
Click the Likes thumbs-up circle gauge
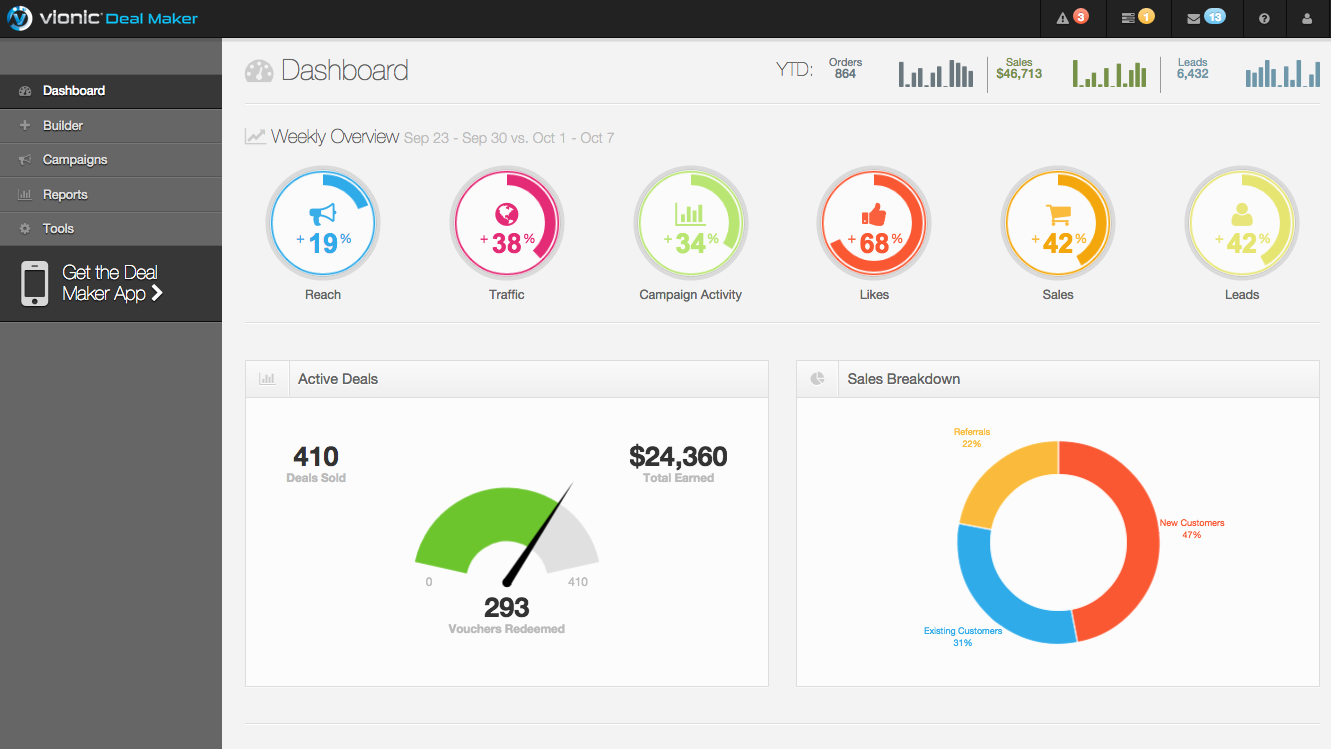coord(874,223)
